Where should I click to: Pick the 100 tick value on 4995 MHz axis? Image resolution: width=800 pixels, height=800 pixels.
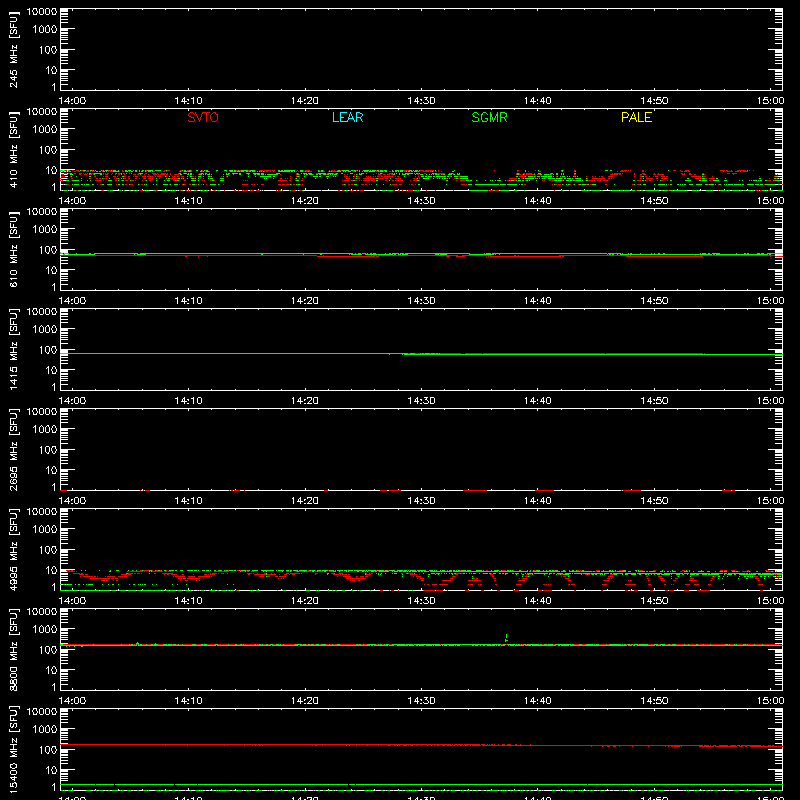tap(48, 550)
